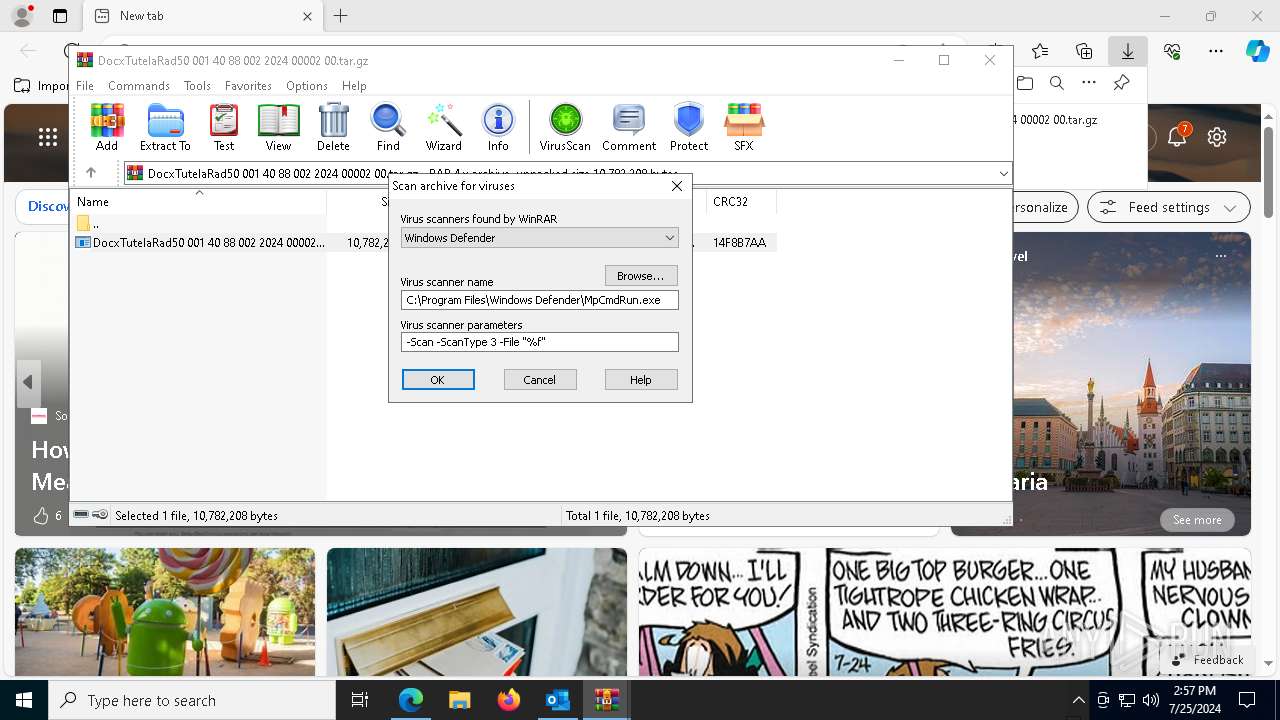
Task: Click the Protect shield icon
Action: (x=689, y=127)
